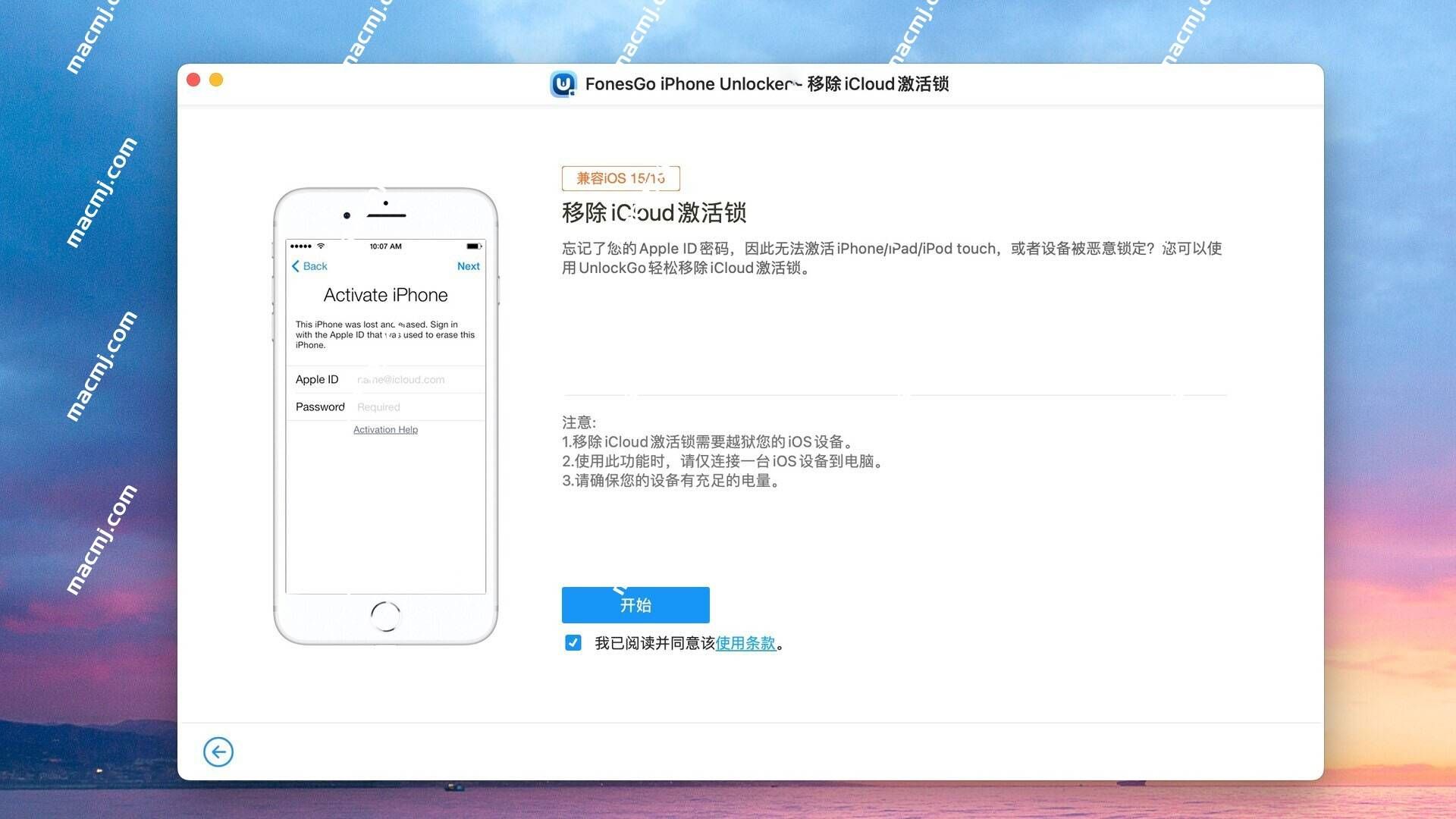Viewport: 1456px width, 819px height.
Task: Click the description paragraph mentioning UnlockGo
Action: click(x=892, y=258)
